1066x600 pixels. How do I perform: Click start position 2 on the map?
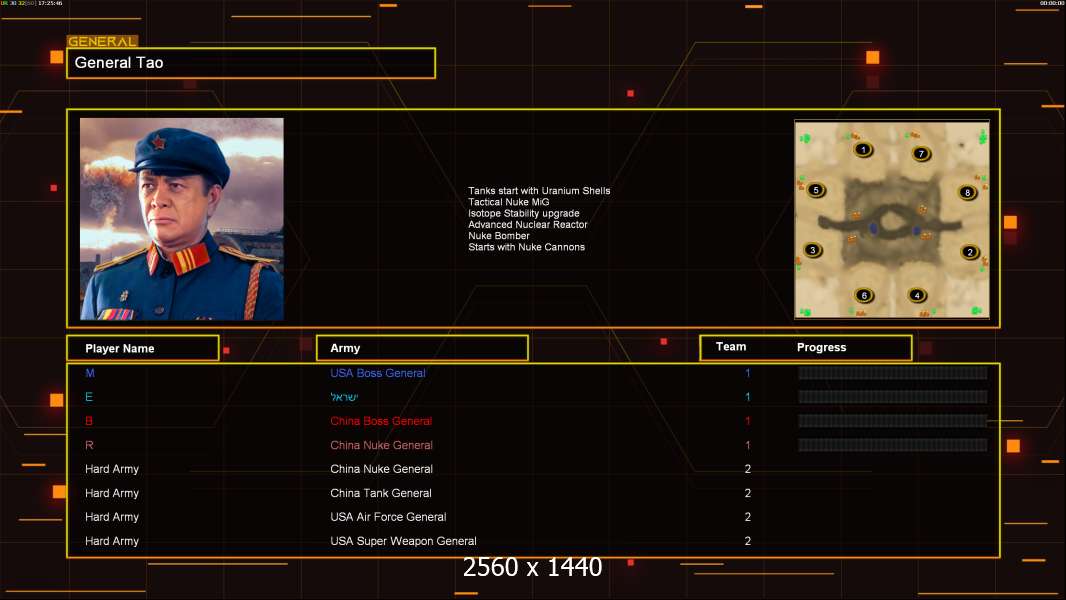(970, 252)
